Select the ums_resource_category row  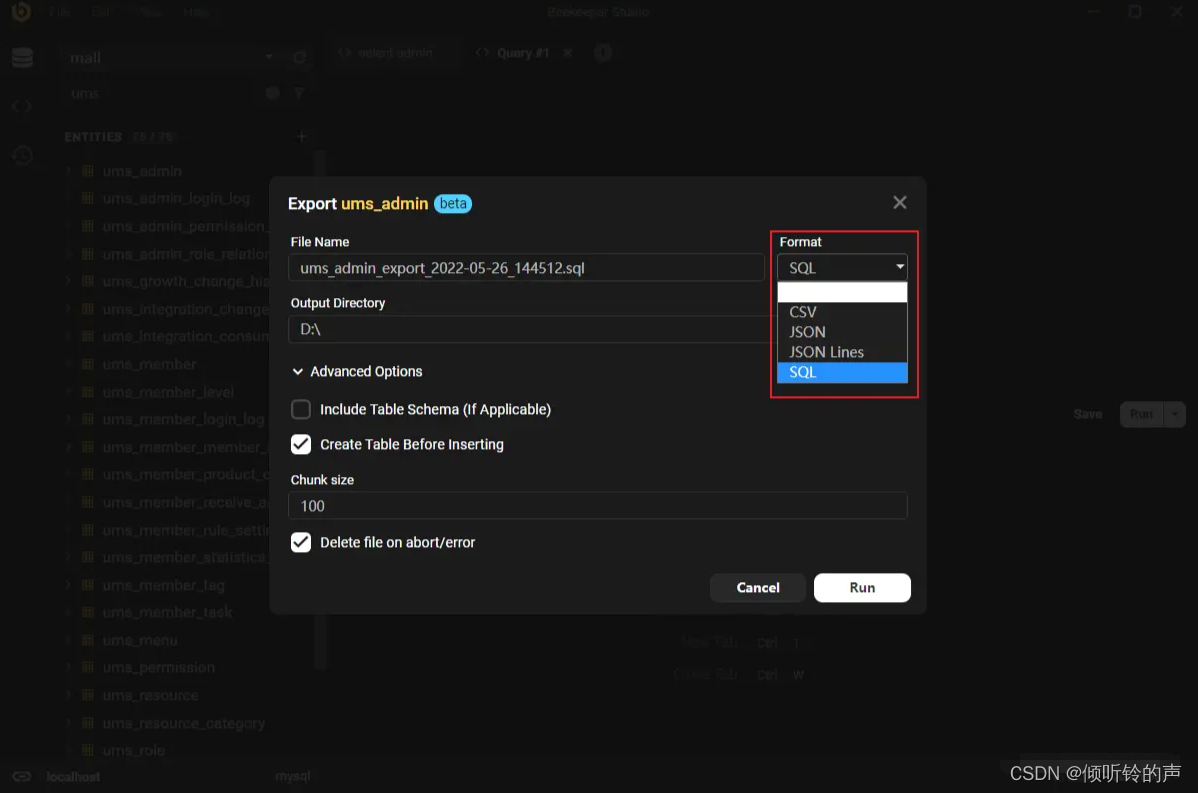point(183,723)
